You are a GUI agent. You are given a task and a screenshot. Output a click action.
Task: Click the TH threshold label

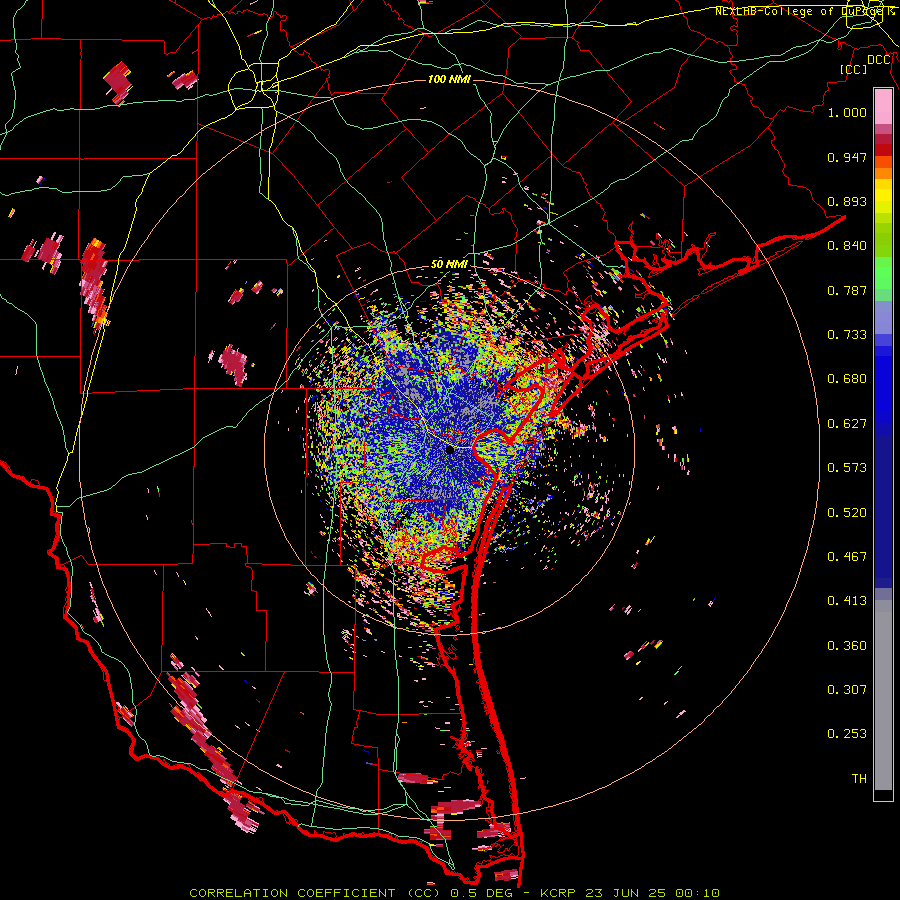[859, 779]
